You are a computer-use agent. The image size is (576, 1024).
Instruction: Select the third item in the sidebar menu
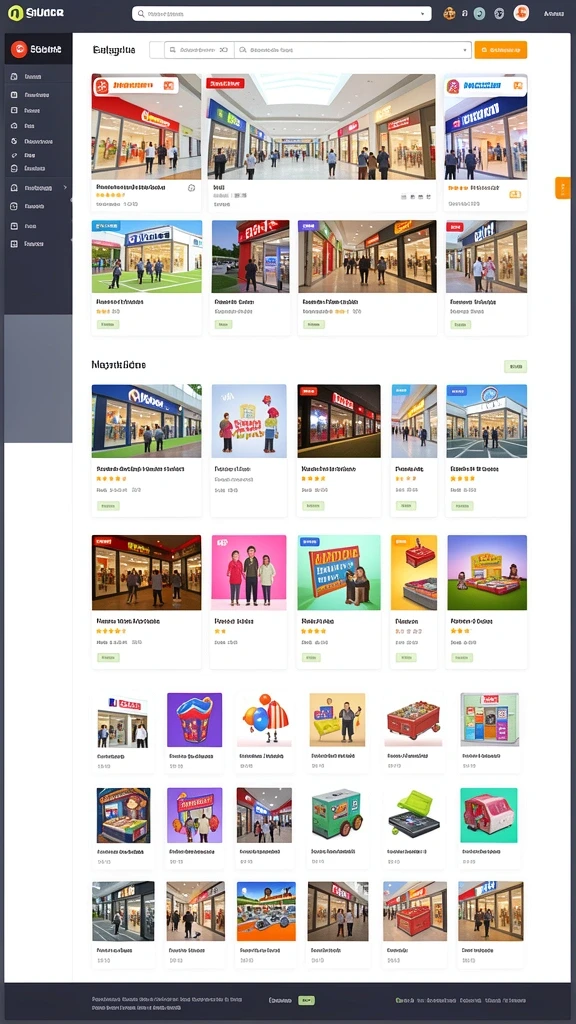[40, 110]
